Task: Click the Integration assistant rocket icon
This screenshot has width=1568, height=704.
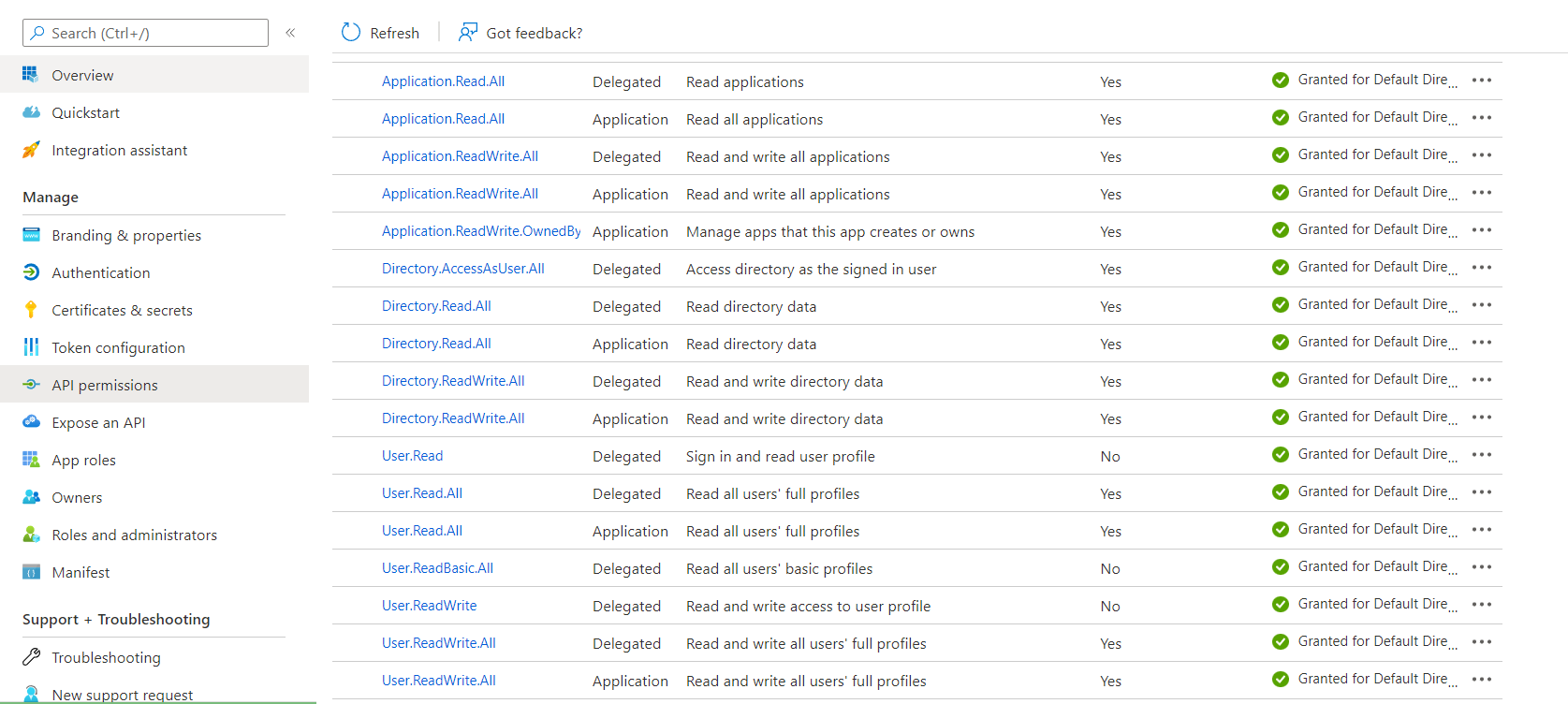Action: (x=31, y=150)
